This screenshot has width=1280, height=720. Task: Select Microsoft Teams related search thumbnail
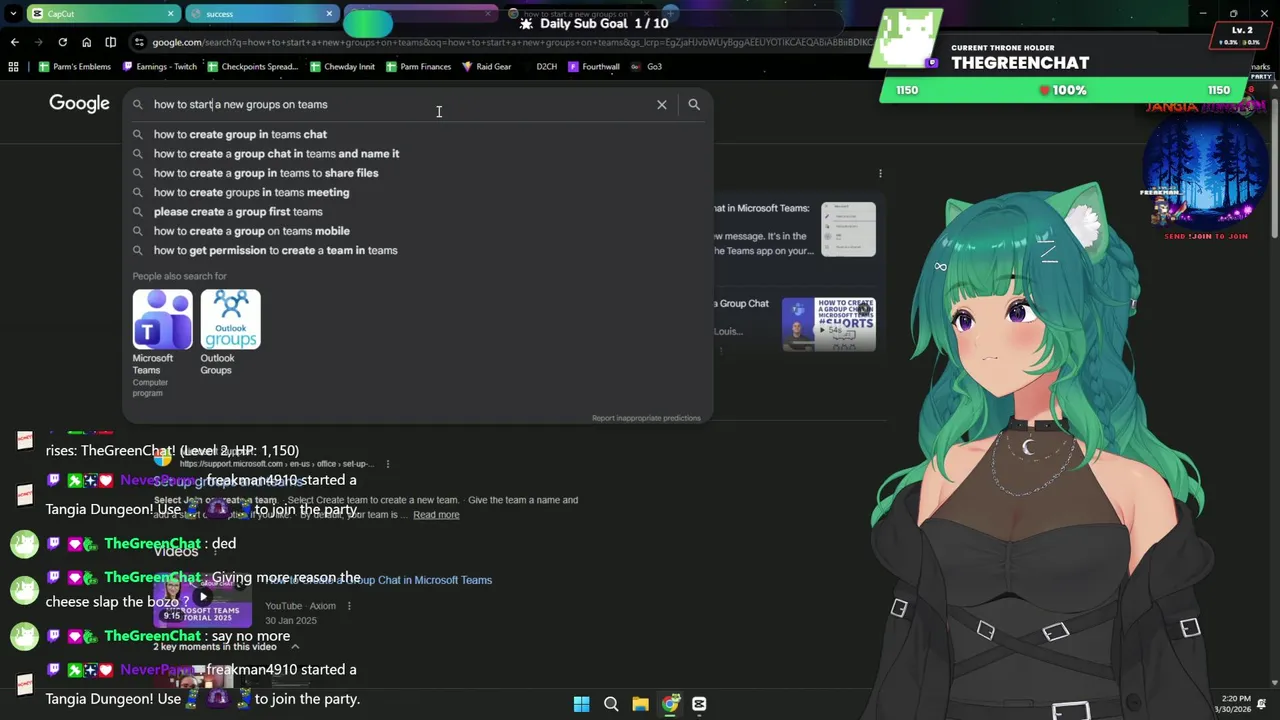[162, 319]
